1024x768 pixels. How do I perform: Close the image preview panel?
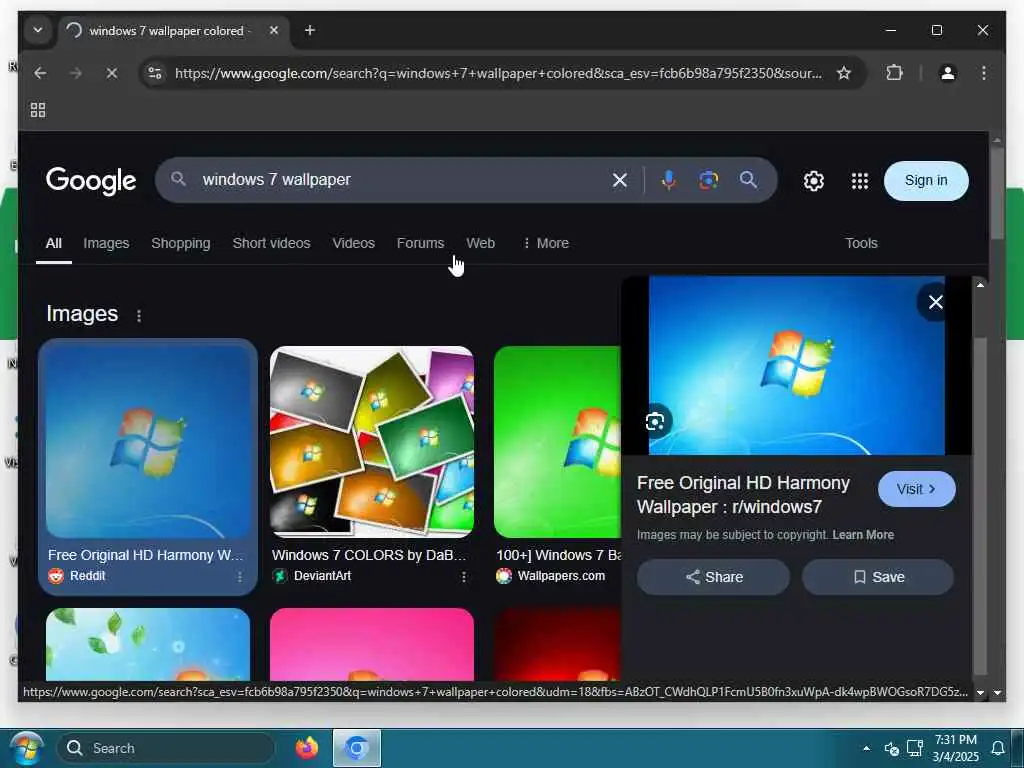935,302
